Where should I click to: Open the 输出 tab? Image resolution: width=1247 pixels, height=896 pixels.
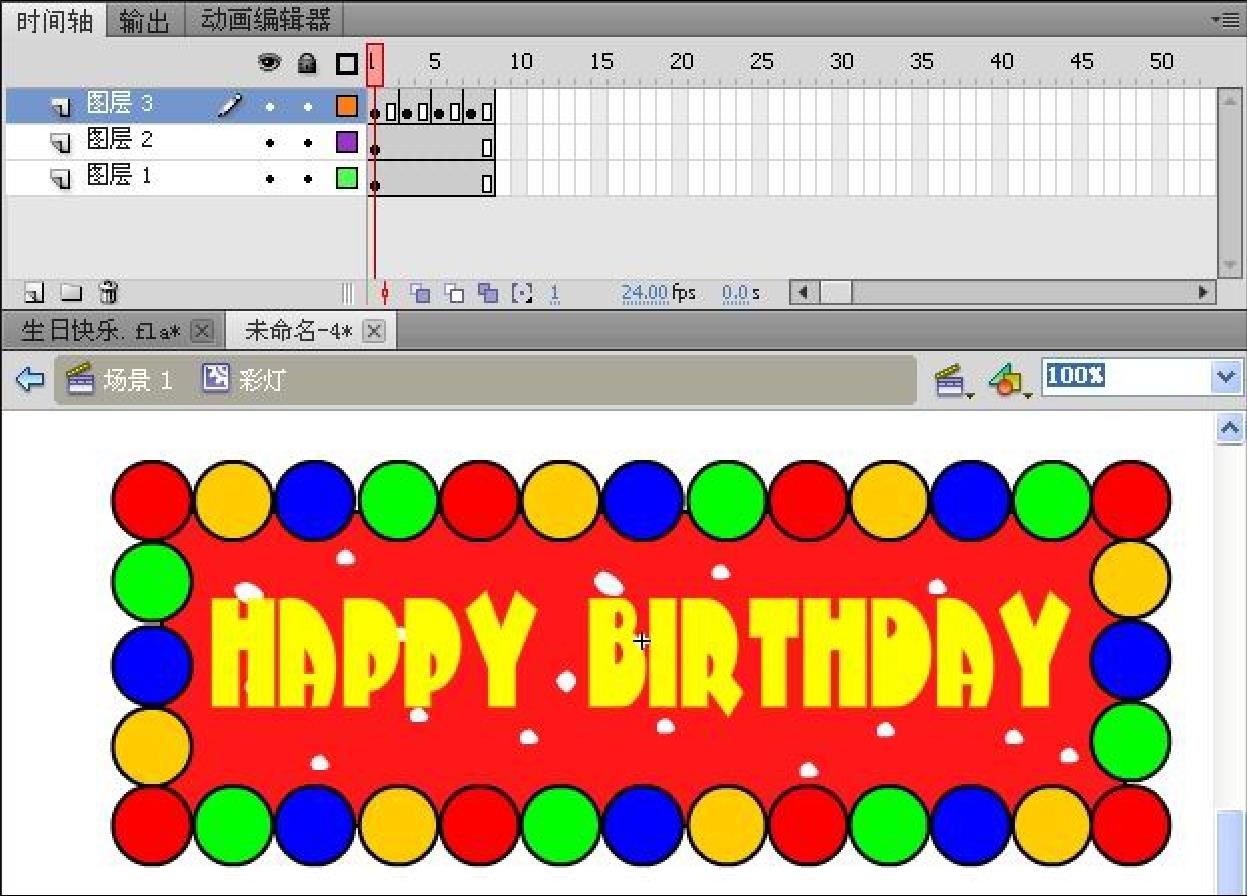pos(145,21)
